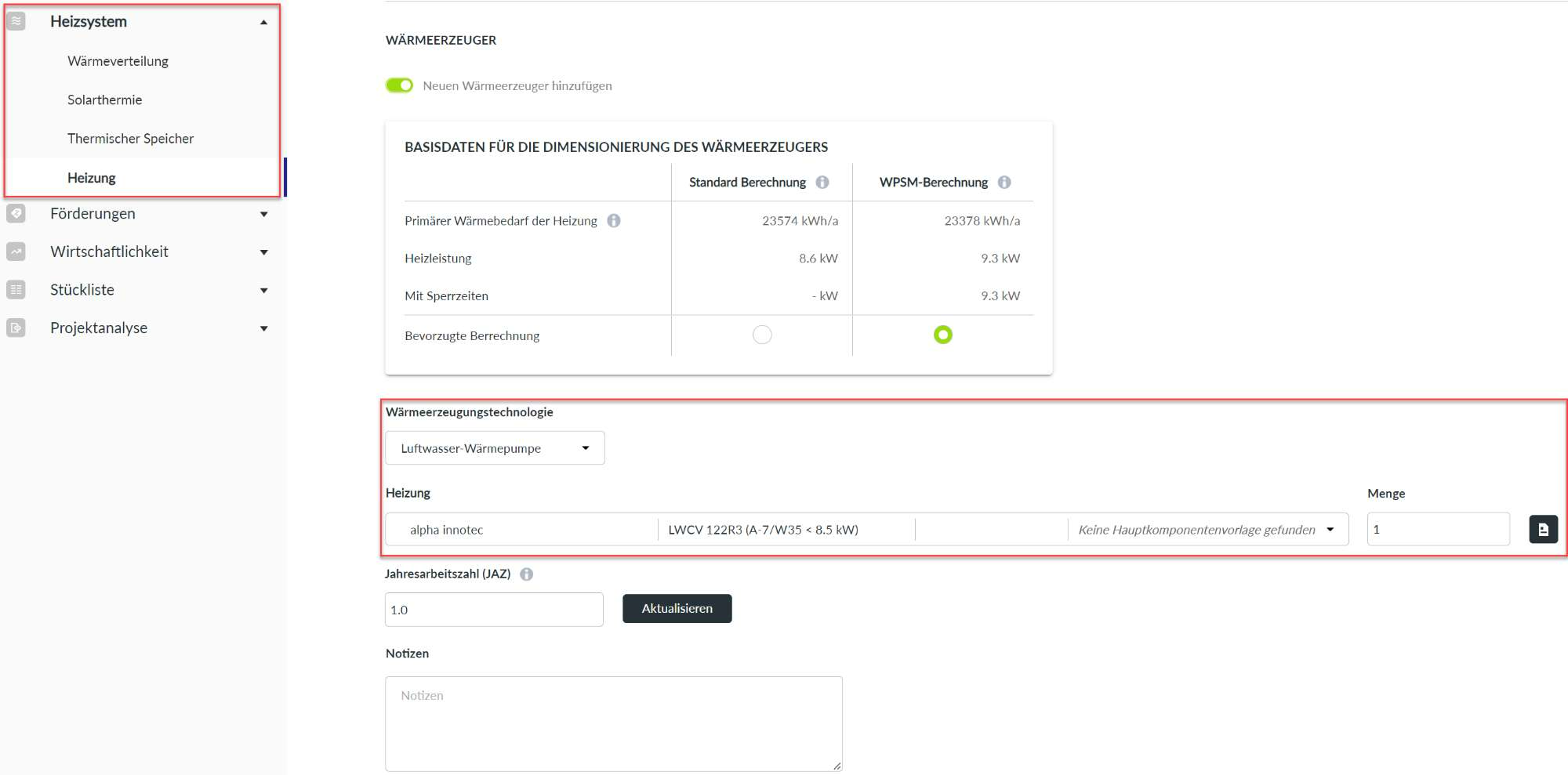Screen dimensions: 1568x775
Task: Click the document icon button beside Menge
Action: [x=1543, y=530]
